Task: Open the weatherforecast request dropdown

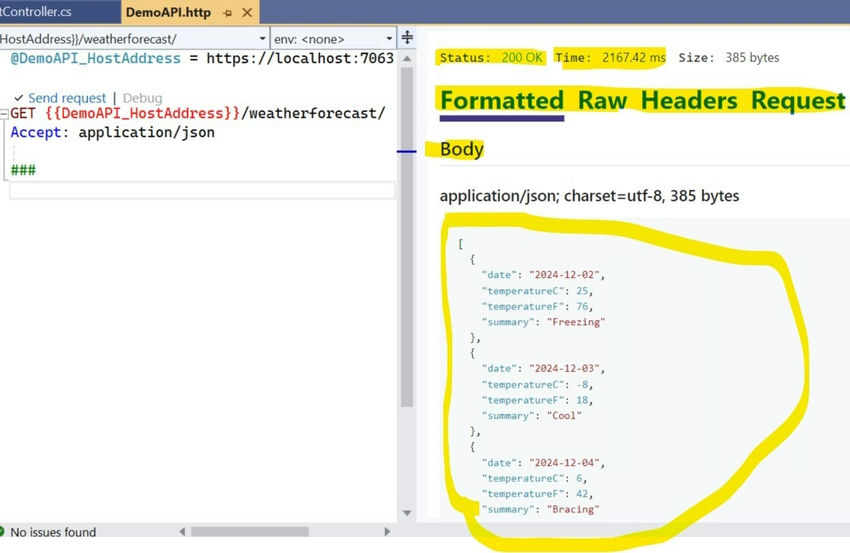Action: pyautogui.click(x=262, y=39)
